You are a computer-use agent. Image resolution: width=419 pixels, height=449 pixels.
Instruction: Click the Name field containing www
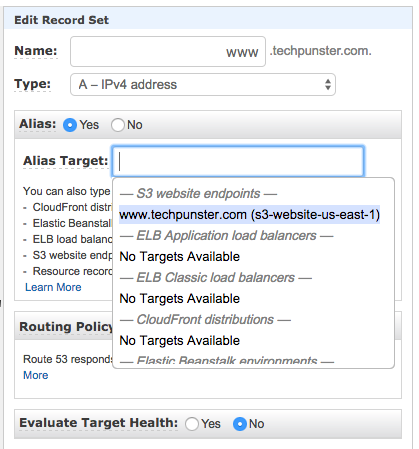click(x=168, y=52)
